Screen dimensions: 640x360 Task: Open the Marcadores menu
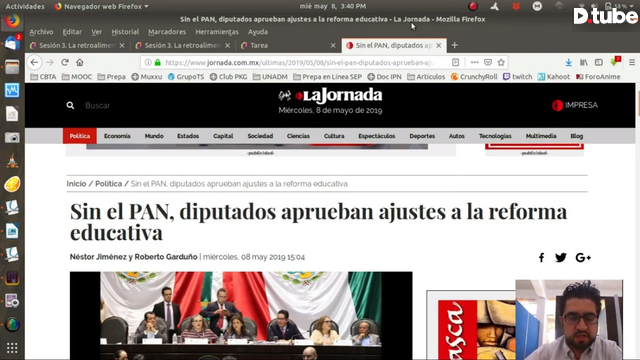pos(167,32)
